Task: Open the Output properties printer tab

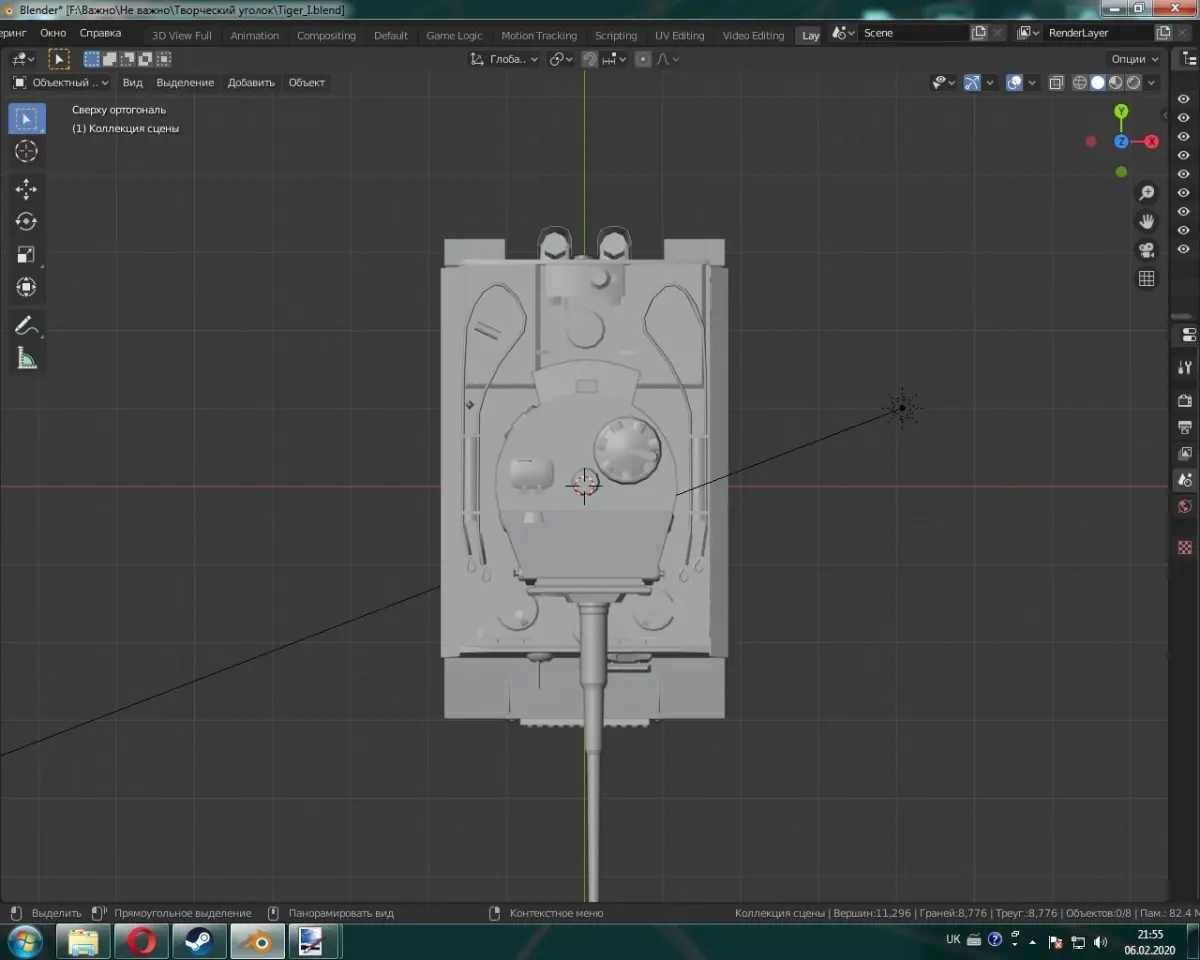Action: pyautogui.click(x=1186, y=427)
